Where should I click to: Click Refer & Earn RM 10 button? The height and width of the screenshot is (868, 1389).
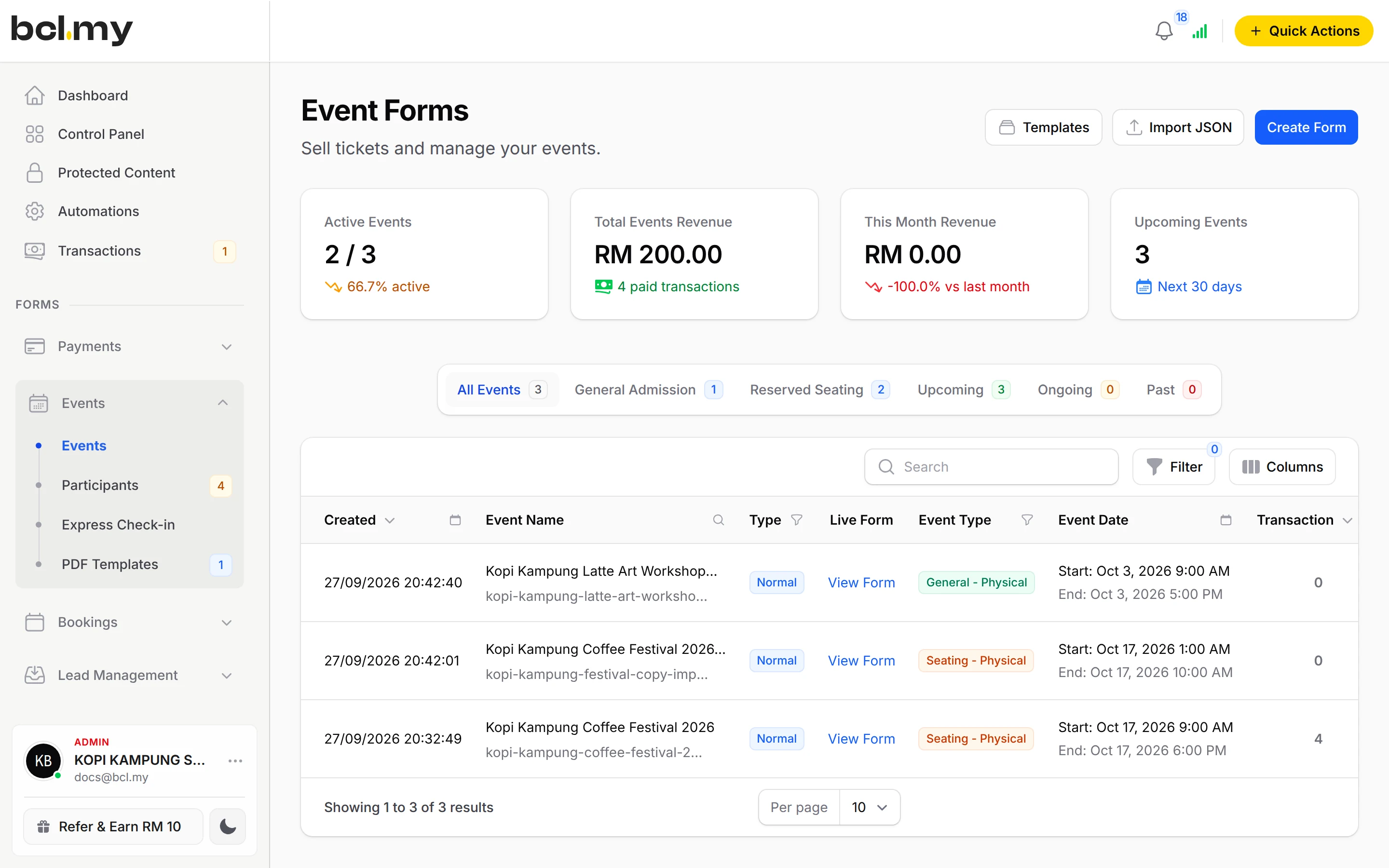[x=113, y=827]
